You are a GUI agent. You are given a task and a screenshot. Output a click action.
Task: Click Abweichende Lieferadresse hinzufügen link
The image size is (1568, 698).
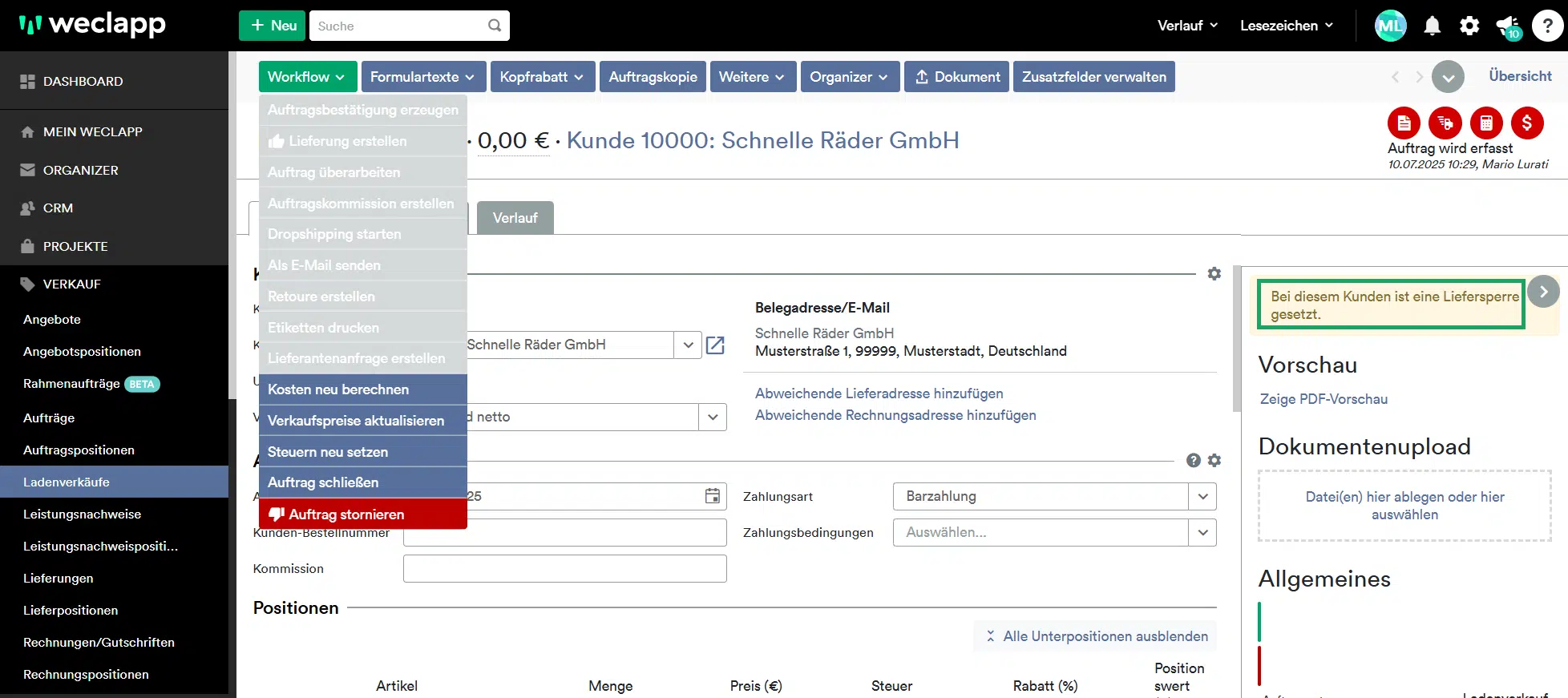[879, 393]
